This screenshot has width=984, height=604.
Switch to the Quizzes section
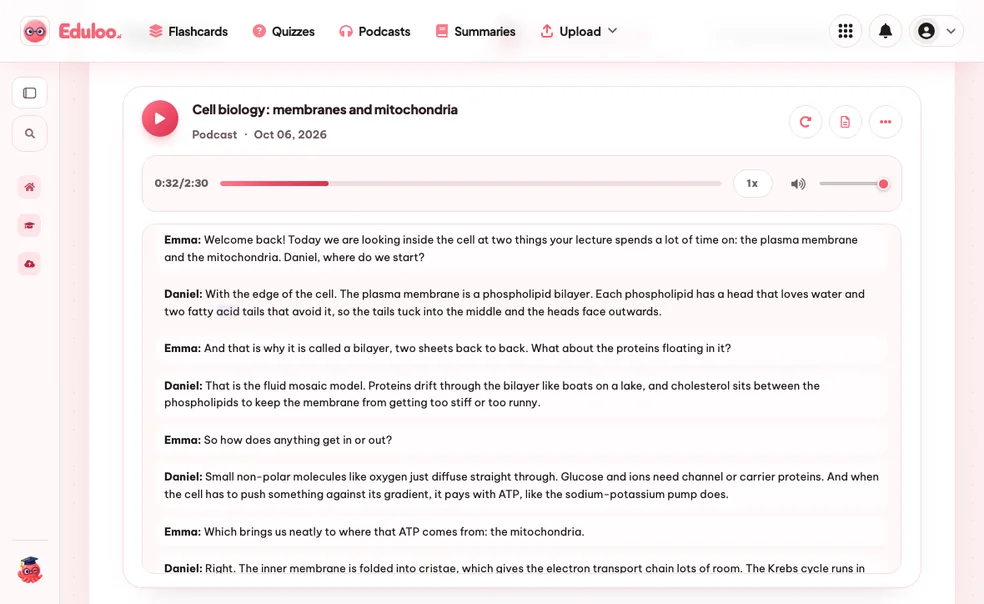284,31
